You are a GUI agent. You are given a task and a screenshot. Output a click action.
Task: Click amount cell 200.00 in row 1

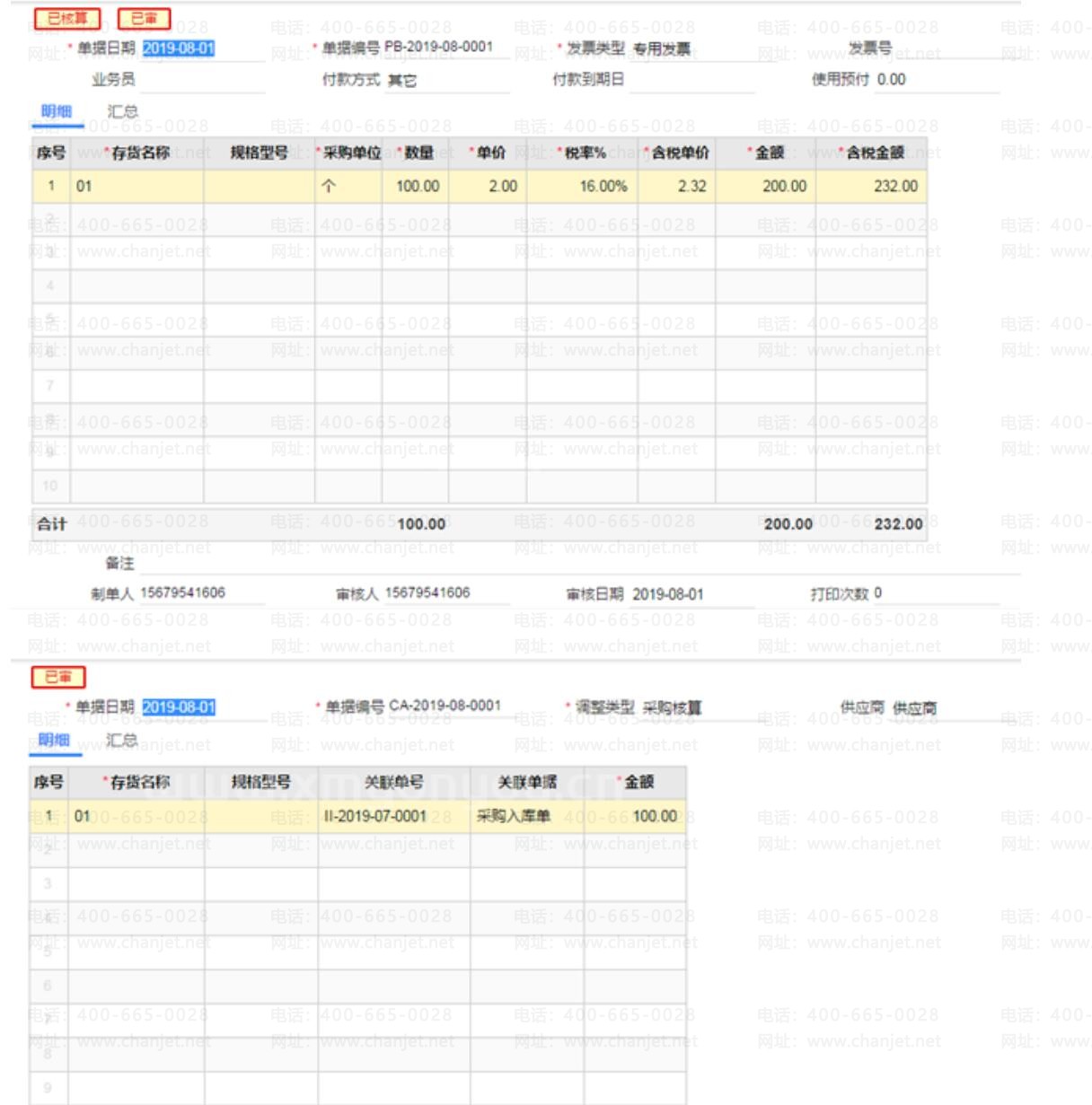tap(765, 187)
